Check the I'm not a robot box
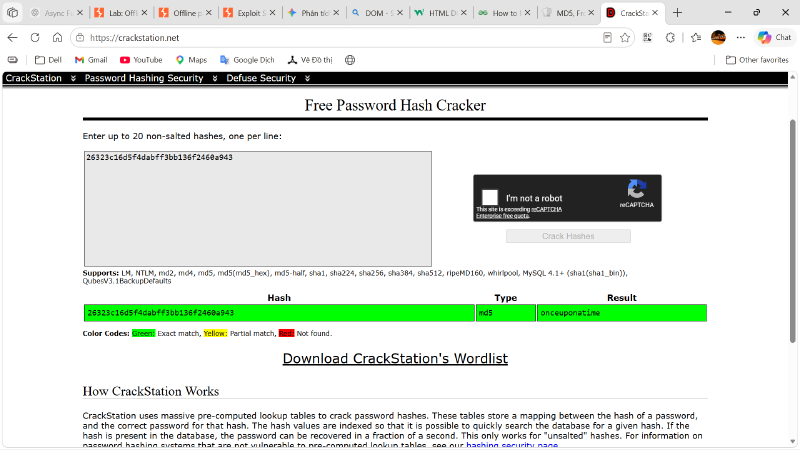Image resolution: width=800 pixels, height=450 pixels. 489,197
